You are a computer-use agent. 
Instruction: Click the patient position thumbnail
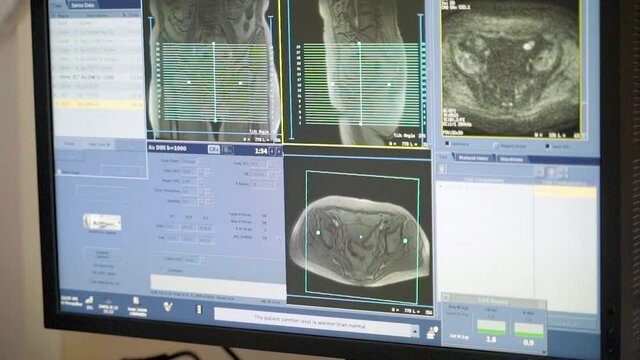click(x=102, y=222)
